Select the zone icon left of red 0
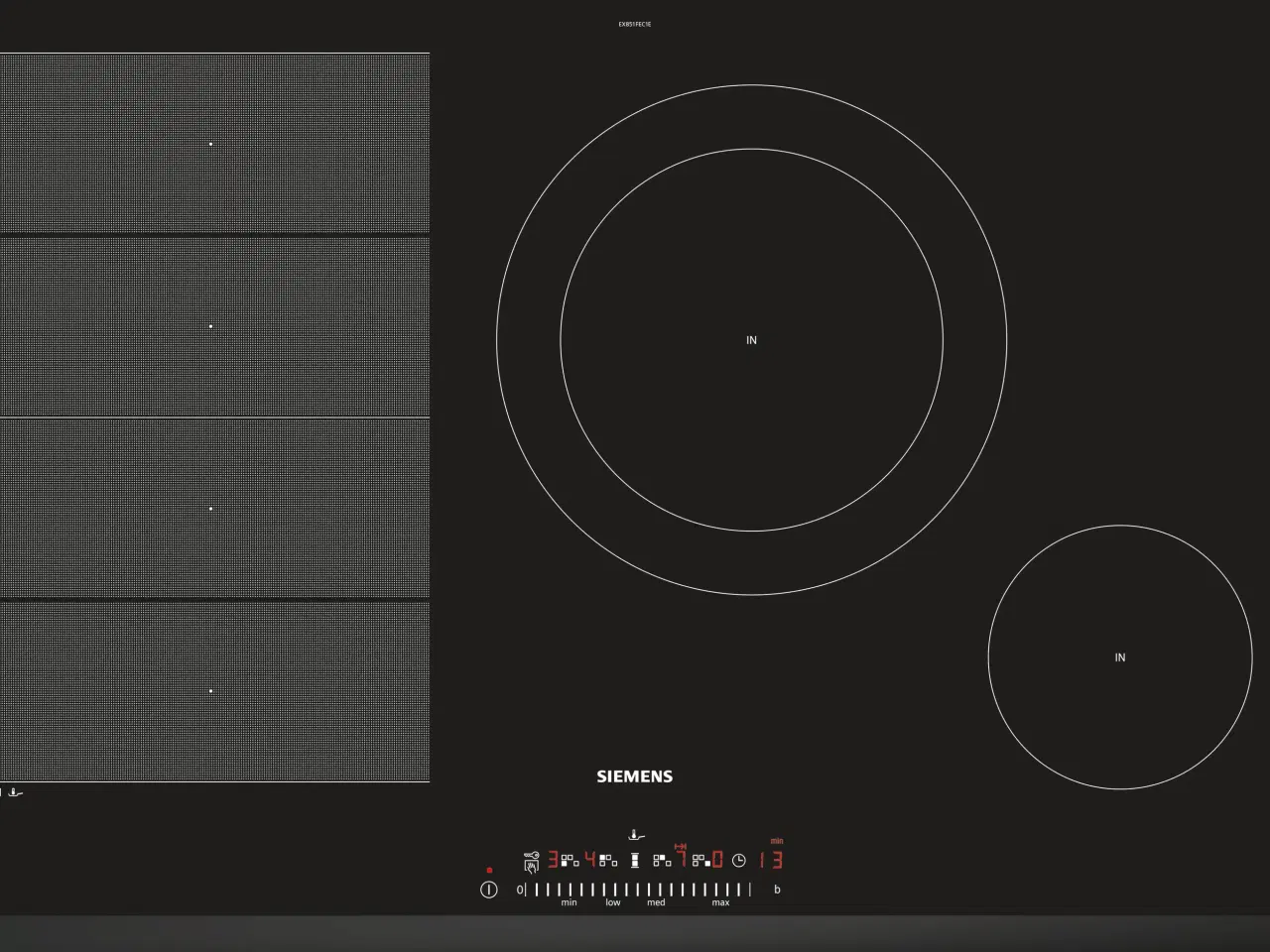 point(700,861)
